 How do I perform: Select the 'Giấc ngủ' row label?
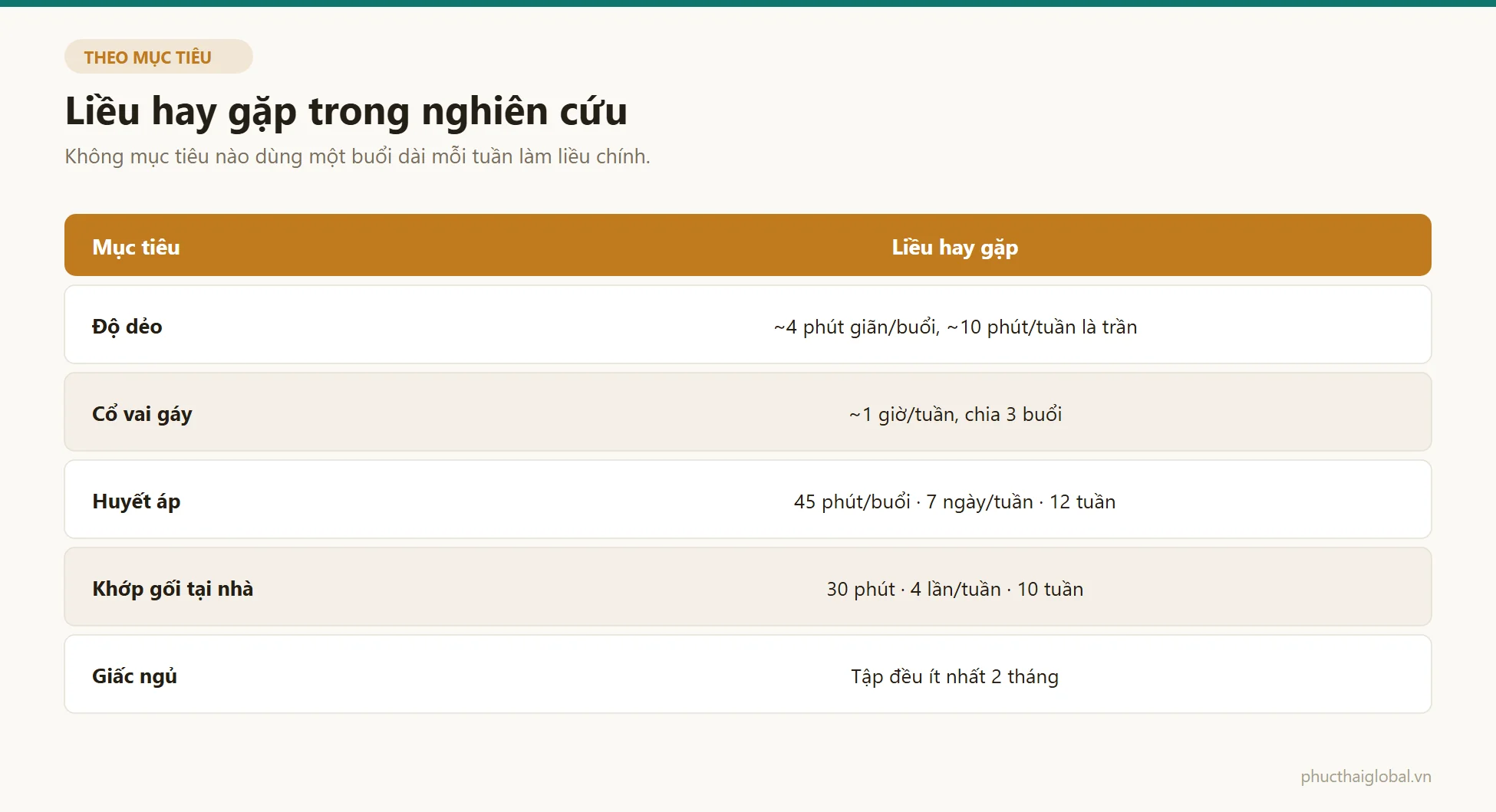135,676
